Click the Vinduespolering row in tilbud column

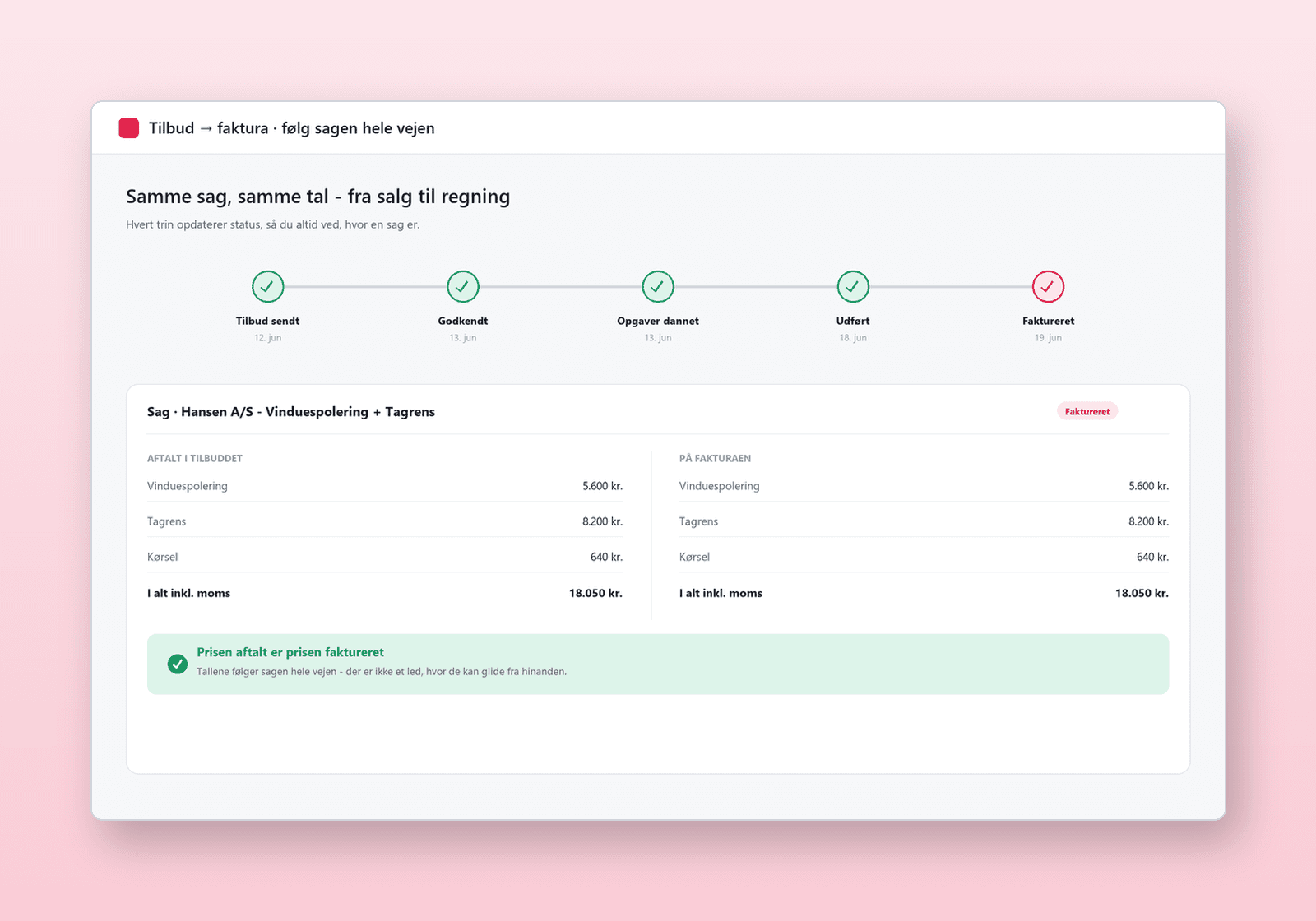[x=385, y=486]
